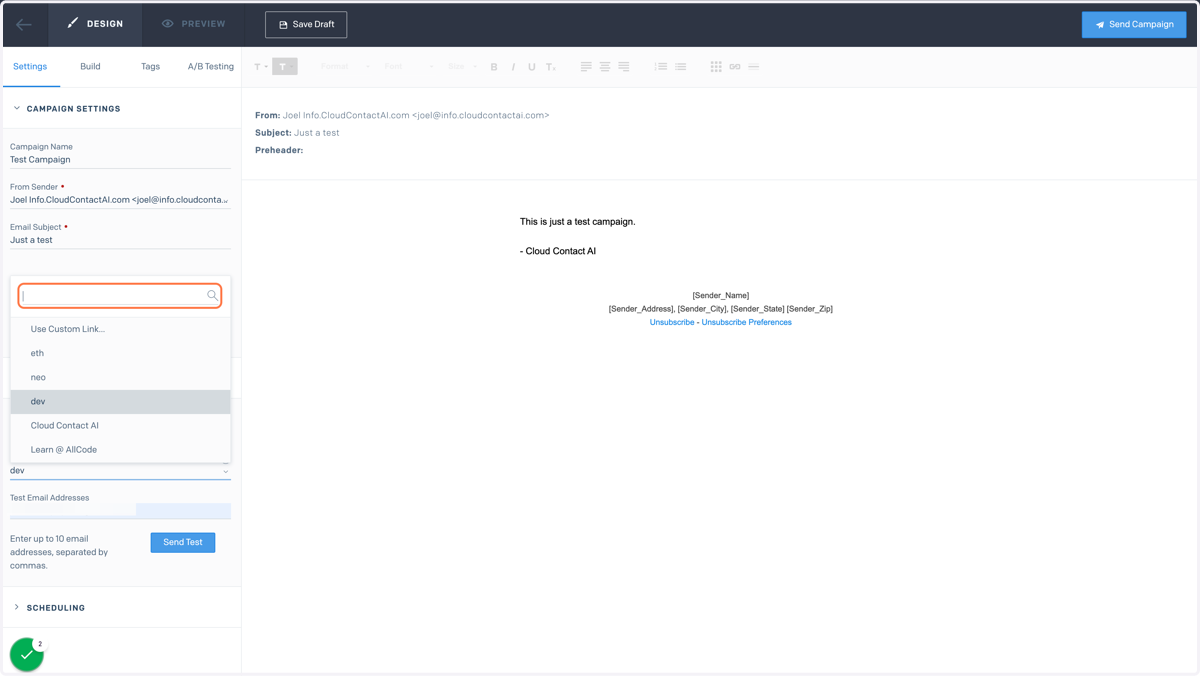This screenshot has width=1200, height=676.
Task: Open the From Sender dropdown
Action: [x=120, y=200]
